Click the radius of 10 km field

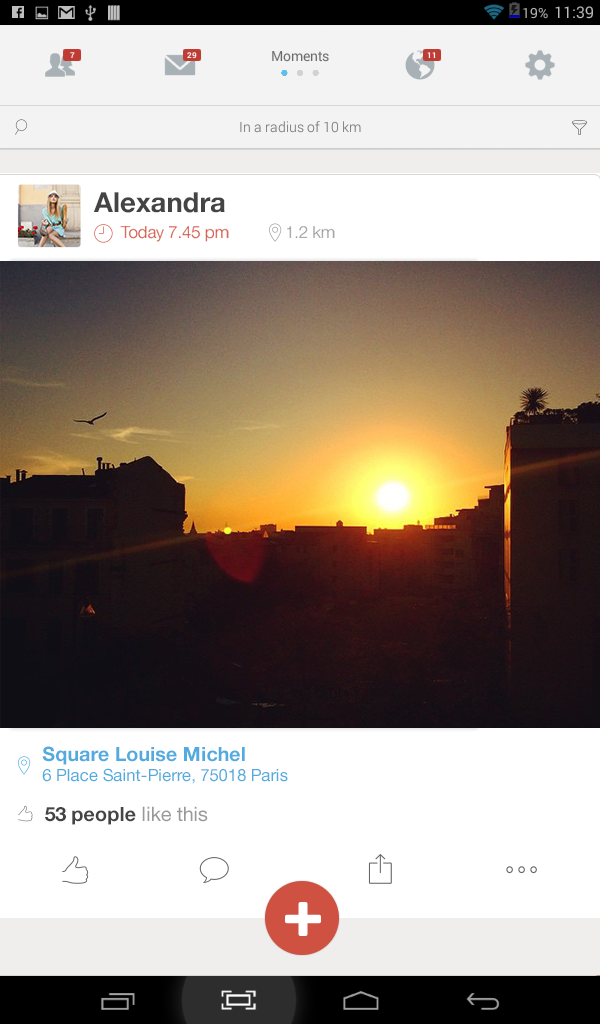coord(300,127)
